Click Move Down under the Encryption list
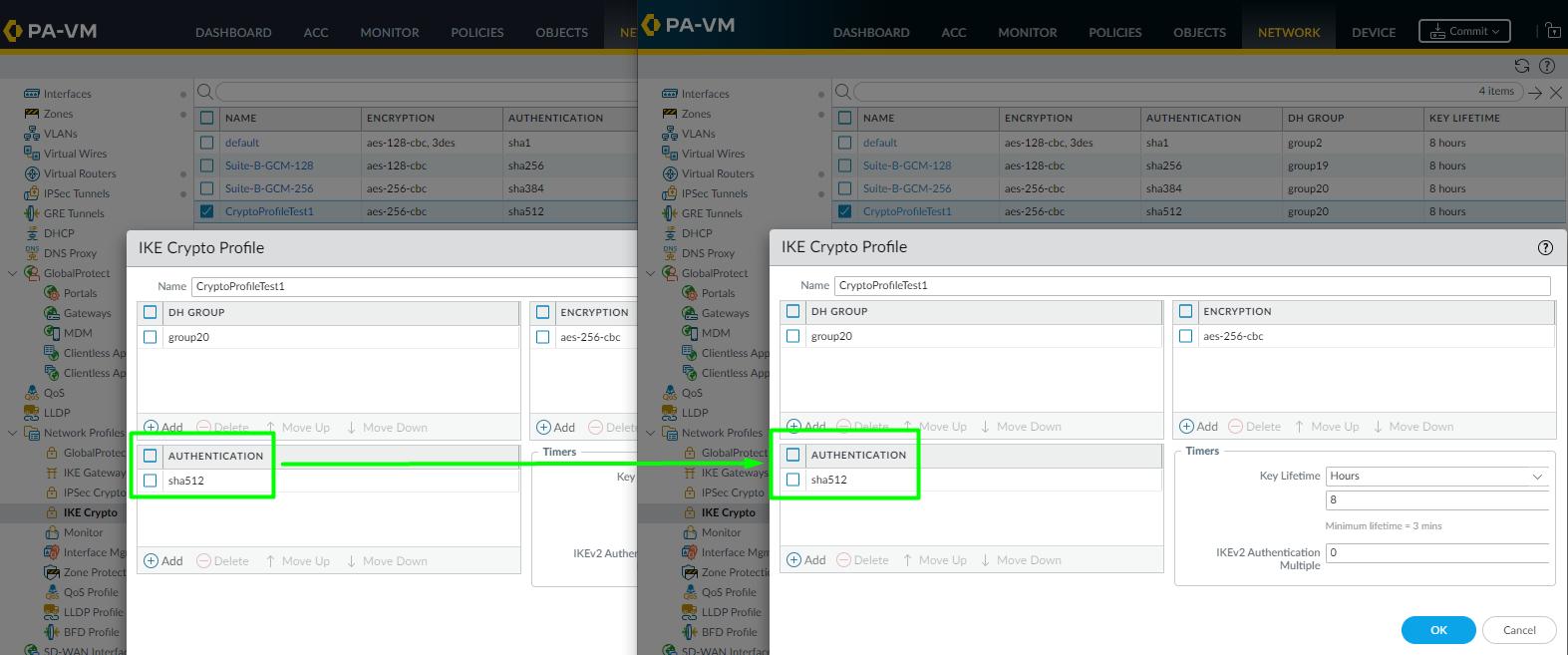The width and height of the screenshot is (1568, 655). point(1412,427)
